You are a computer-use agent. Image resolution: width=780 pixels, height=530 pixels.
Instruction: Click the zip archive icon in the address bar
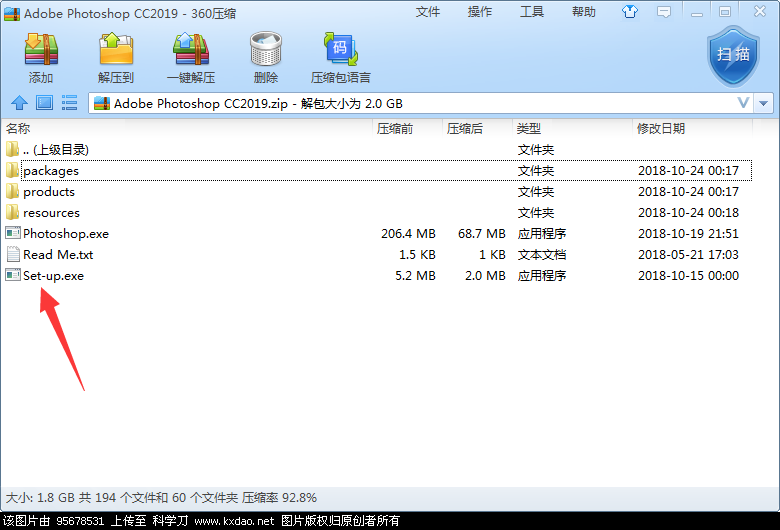(x=102, y=103)
